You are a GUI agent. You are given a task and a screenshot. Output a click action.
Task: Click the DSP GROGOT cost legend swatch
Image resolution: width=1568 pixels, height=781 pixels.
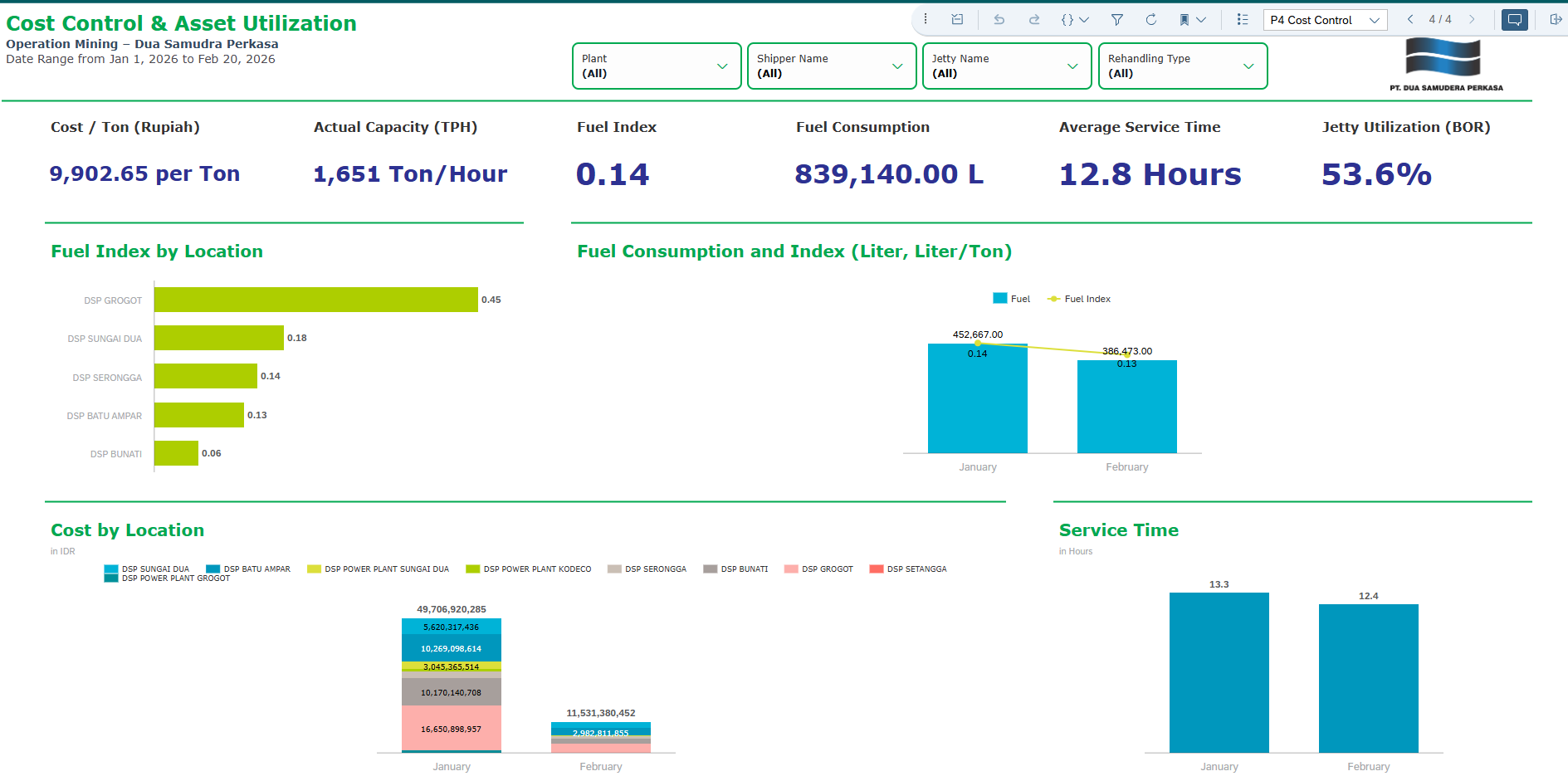click(791, 569)
